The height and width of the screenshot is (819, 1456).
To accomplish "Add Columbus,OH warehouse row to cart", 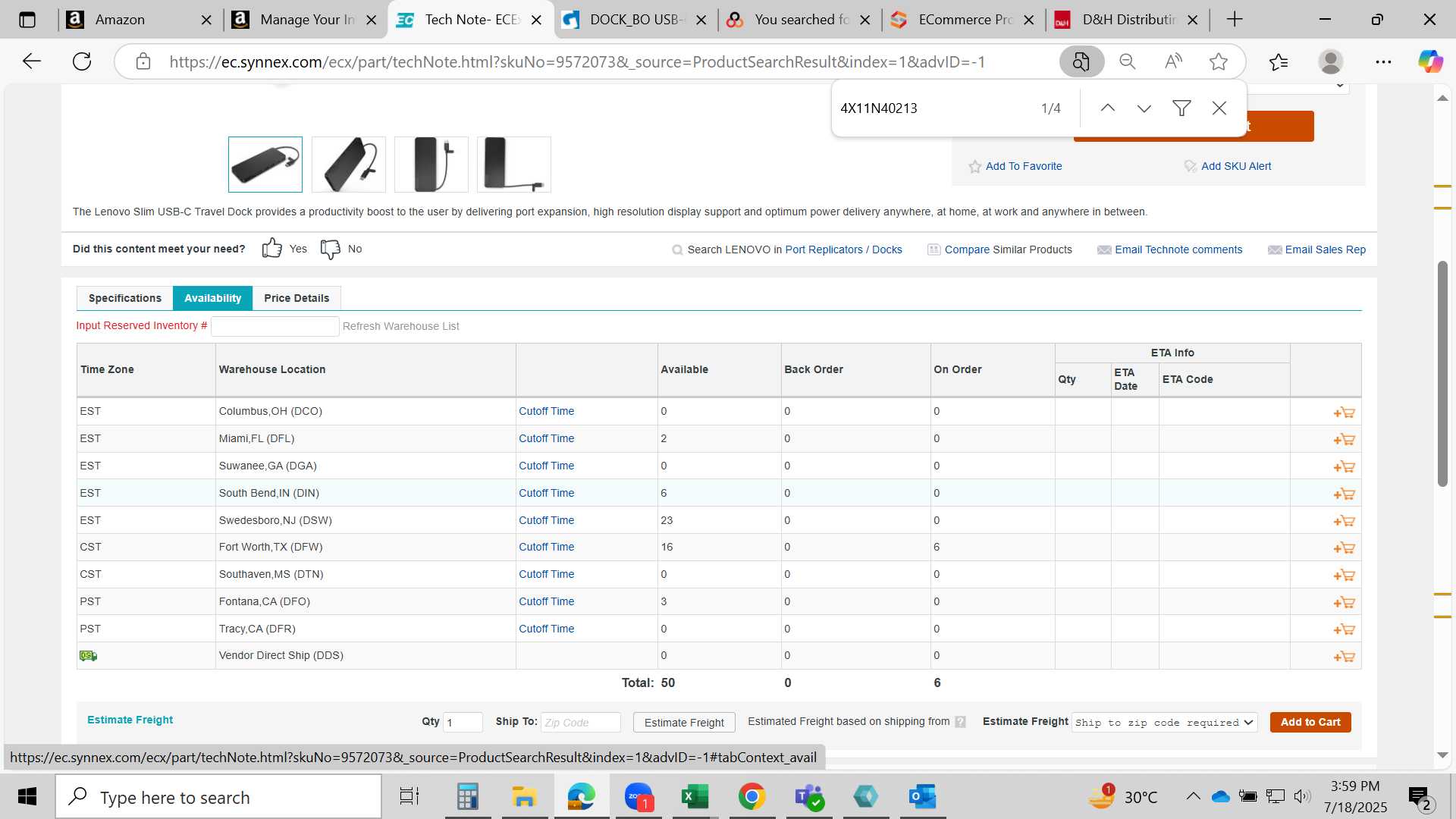I will pos(1344,413).
